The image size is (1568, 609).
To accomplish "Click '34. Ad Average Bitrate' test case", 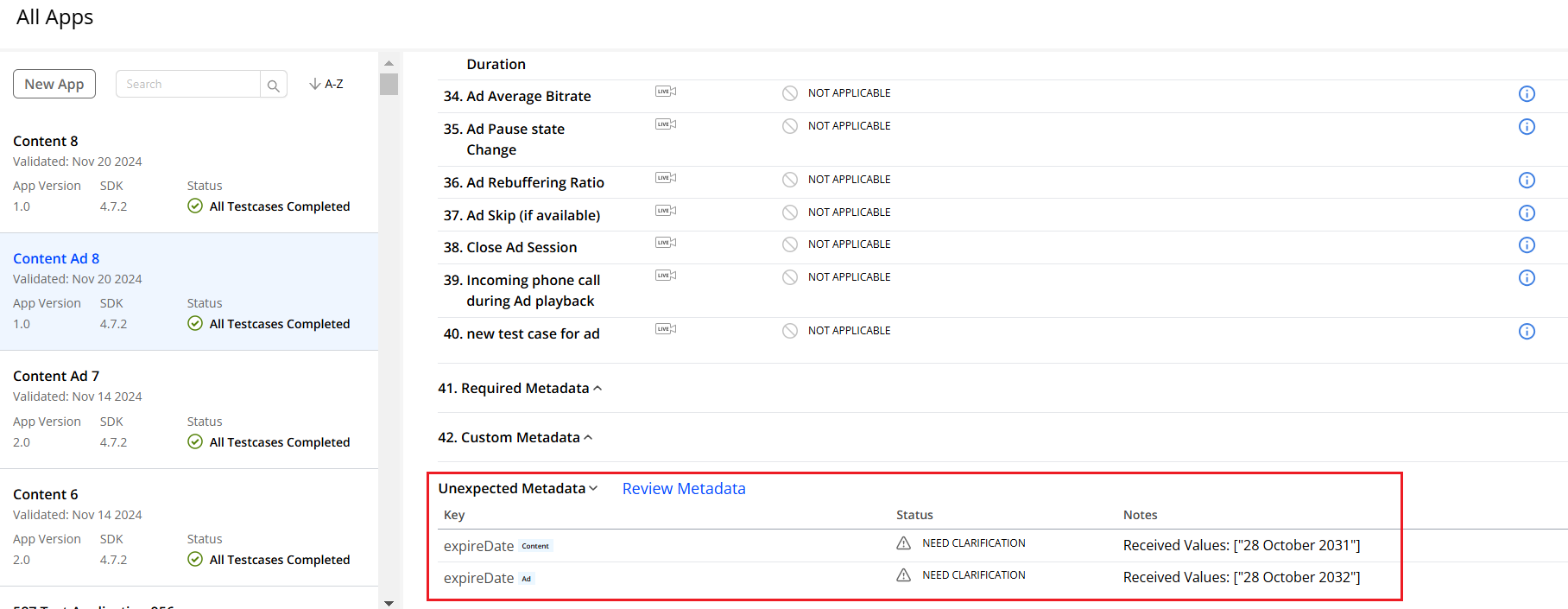I will [x=517, y=96].
